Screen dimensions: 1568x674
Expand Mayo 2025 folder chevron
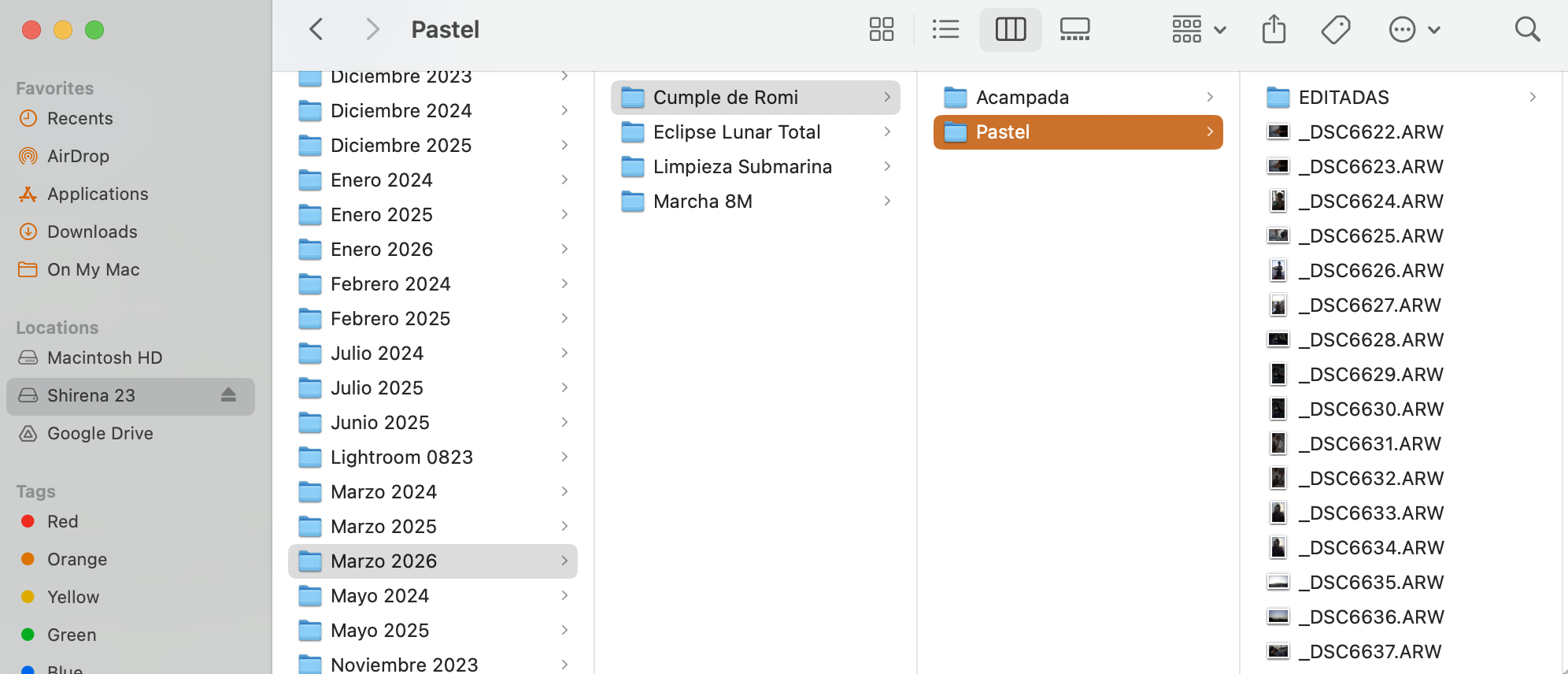click(x=564, y=630)
